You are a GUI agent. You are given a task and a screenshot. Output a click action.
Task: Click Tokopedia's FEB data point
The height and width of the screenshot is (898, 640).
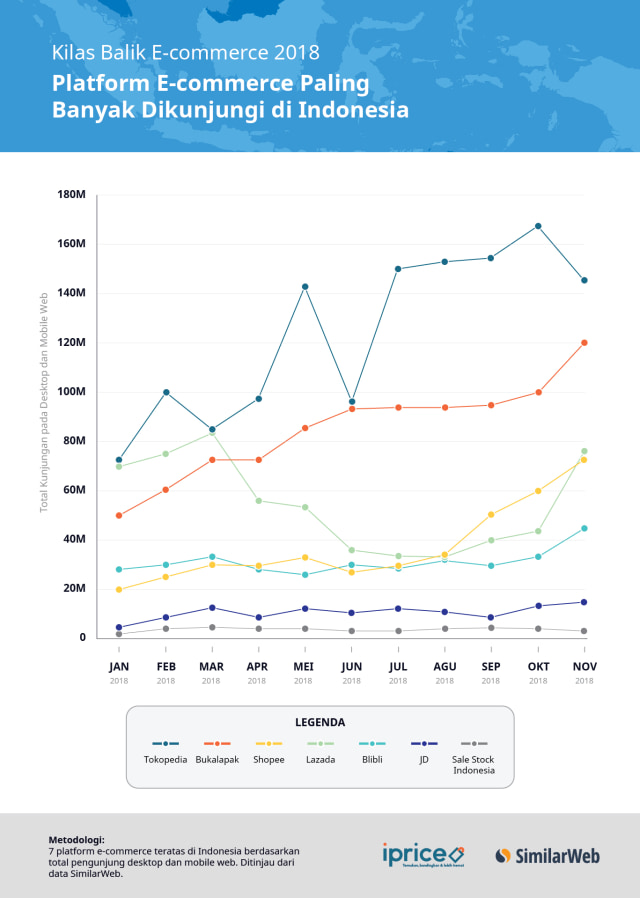(x=166, y=392)
